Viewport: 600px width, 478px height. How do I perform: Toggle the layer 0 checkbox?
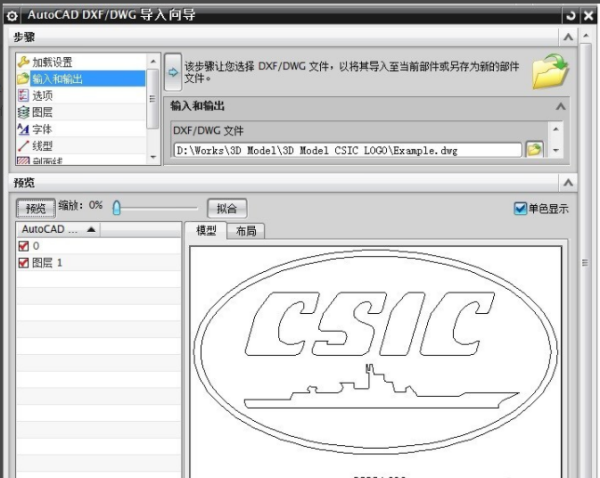point(24,246)
